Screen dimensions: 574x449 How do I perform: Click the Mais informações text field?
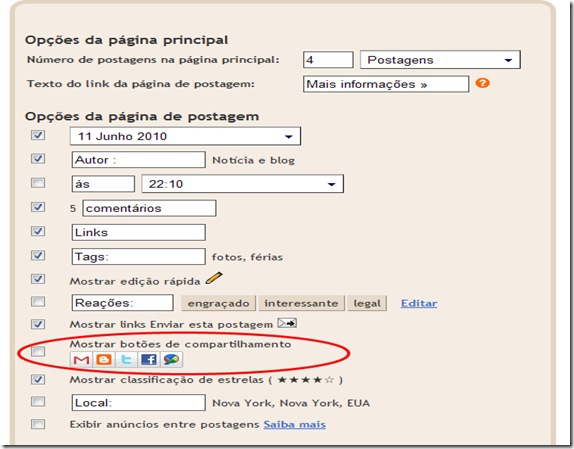click(386, 84)
